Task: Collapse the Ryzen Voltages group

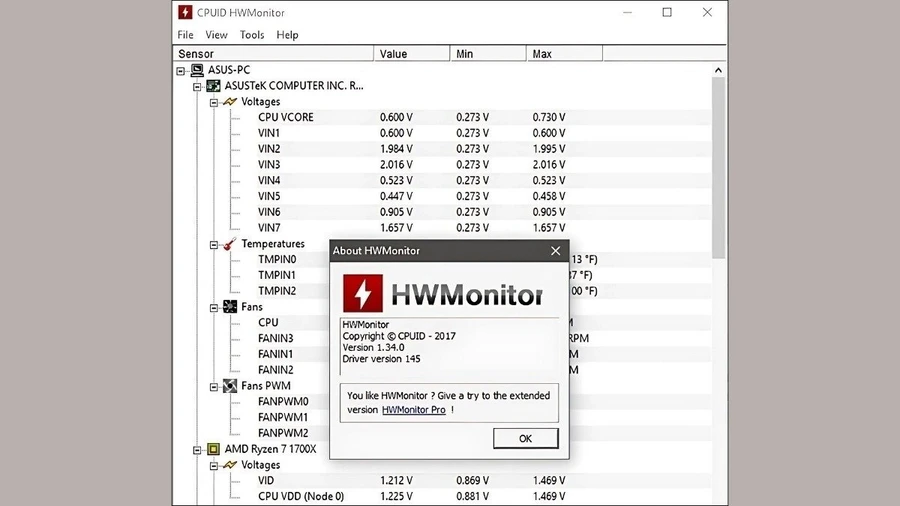Action: pos(214,466)
